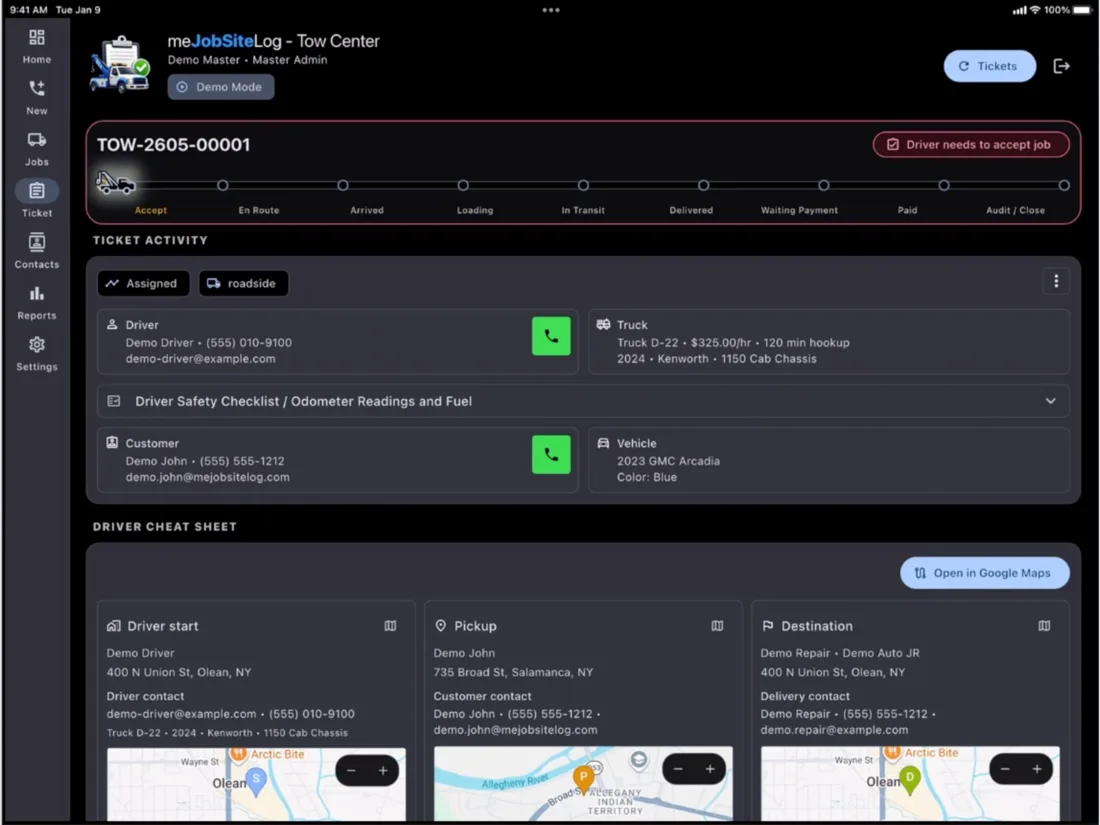
Task: Click the S pin on Driver start map
Action: coord(256,782)
